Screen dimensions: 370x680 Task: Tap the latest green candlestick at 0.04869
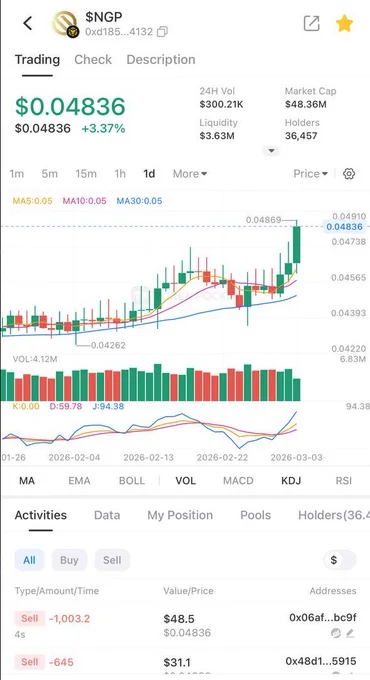tap(297, 245)
